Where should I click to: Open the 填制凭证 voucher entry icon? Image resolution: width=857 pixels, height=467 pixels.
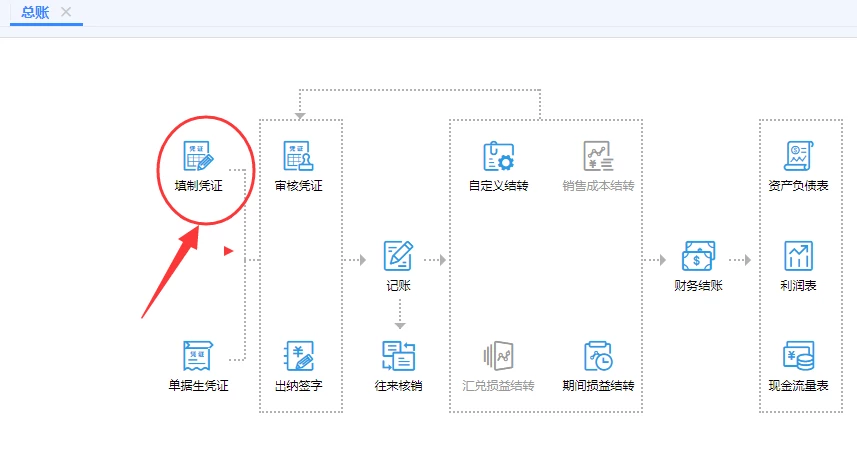(198, 157)
